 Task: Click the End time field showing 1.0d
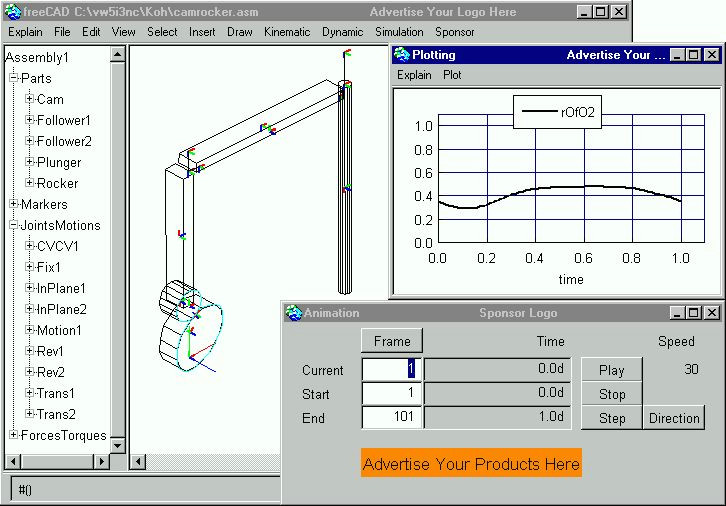(498, 418)
